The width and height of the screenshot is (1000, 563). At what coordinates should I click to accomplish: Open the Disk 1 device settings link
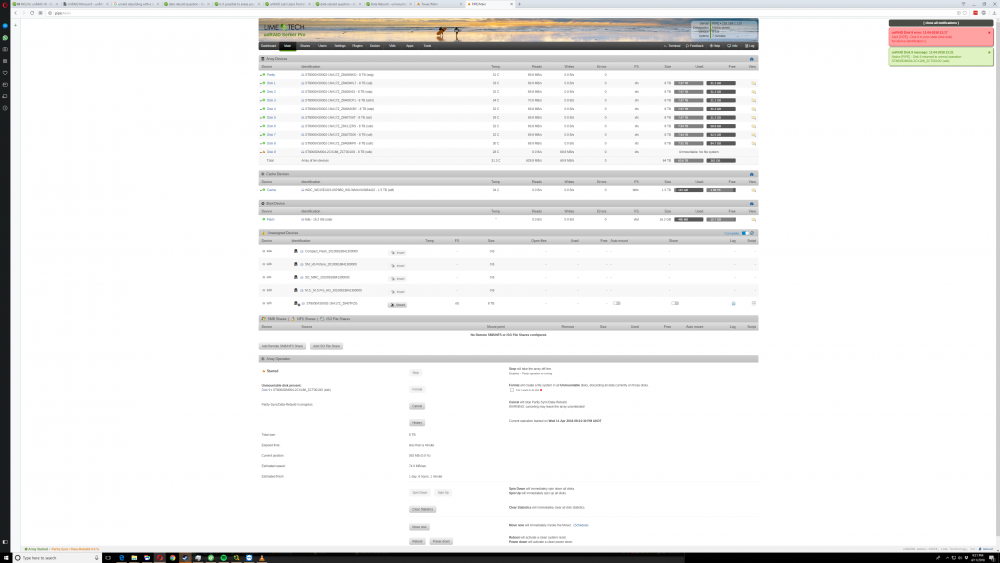click(x=271, y=83)
